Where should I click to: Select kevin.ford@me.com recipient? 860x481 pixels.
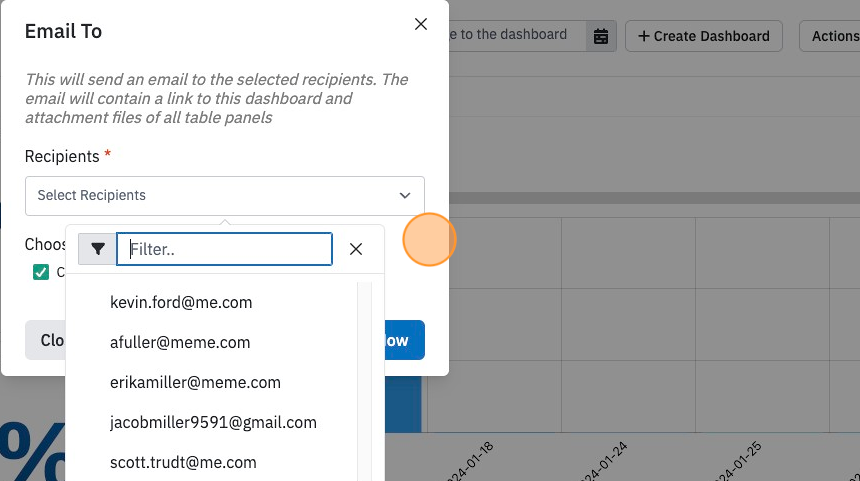(181, 303)
